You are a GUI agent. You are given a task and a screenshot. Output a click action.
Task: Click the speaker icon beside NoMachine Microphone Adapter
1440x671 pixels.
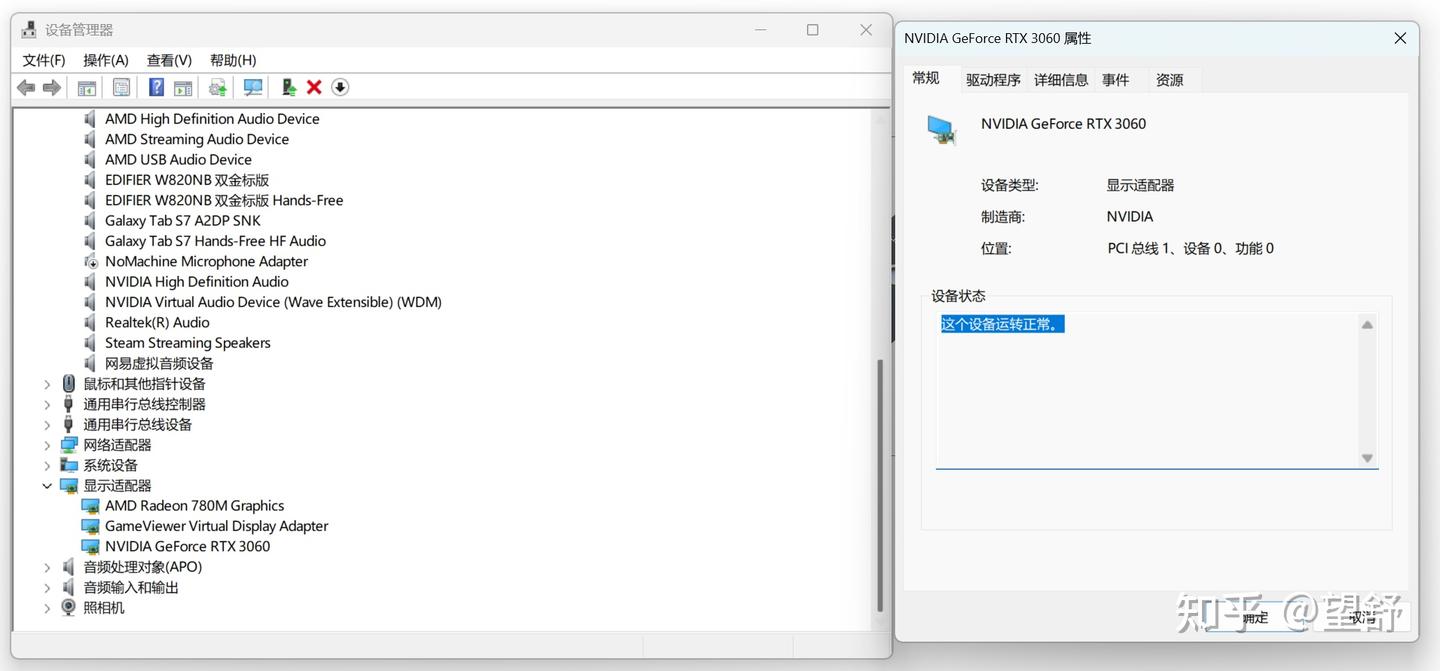[x=91, y=262]
